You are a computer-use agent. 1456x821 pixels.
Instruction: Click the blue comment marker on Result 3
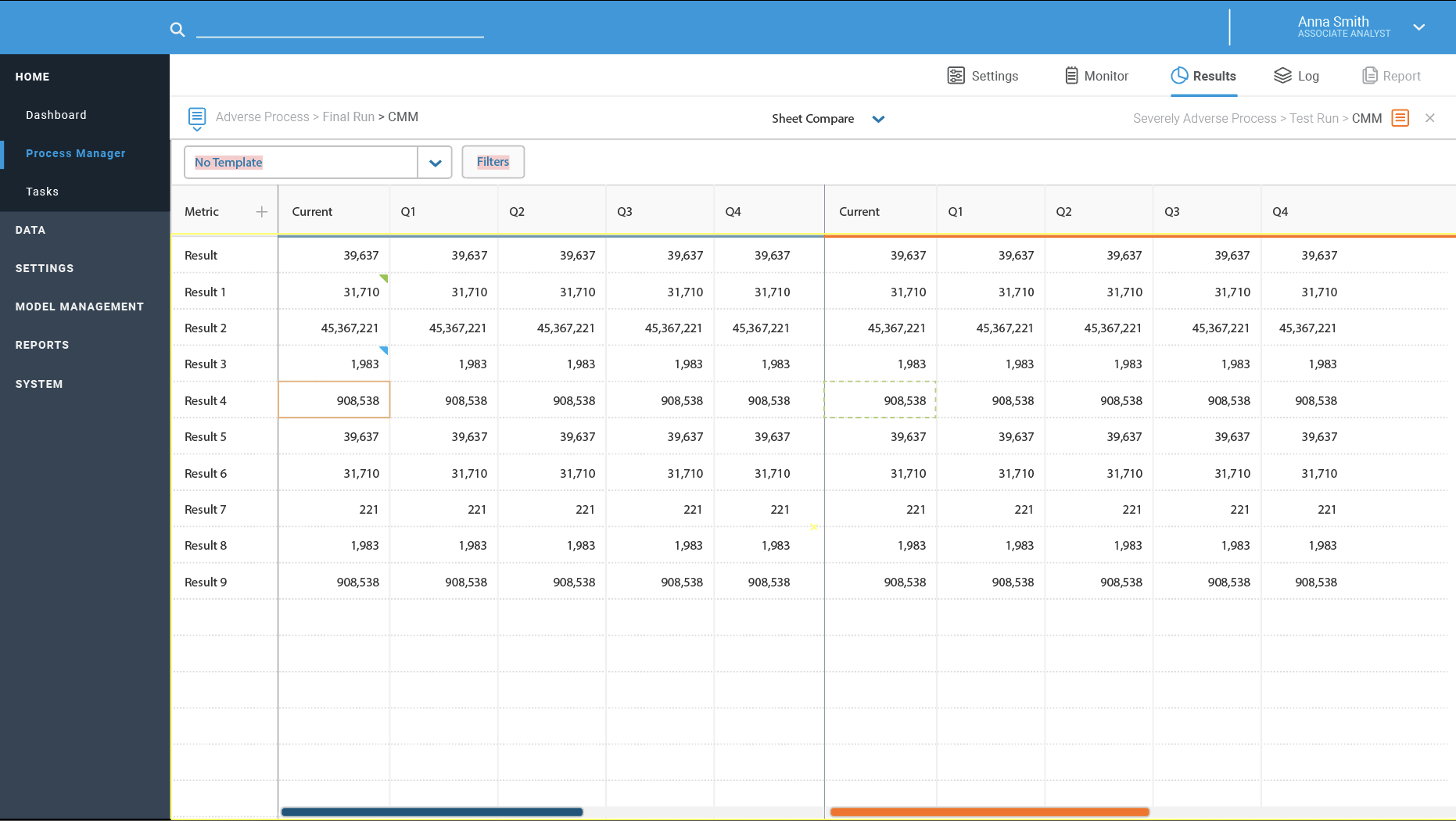click(x=384, y=350)
